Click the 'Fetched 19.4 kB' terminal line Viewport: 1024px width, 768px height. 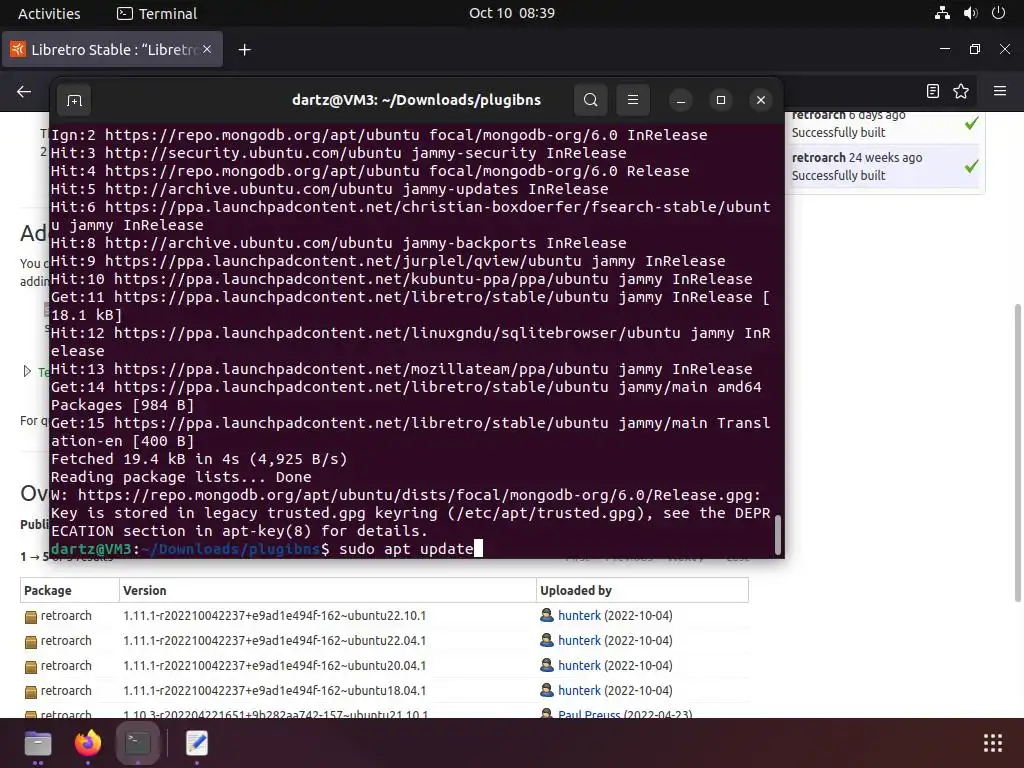tap(199, 459)
